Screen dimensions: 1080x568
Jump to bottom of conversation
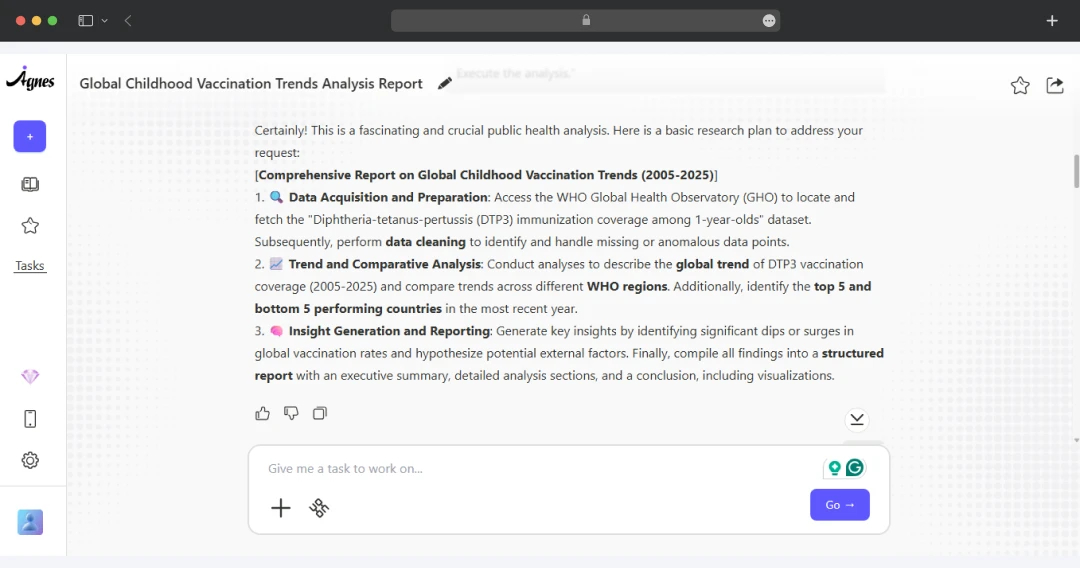pos(856,419)
